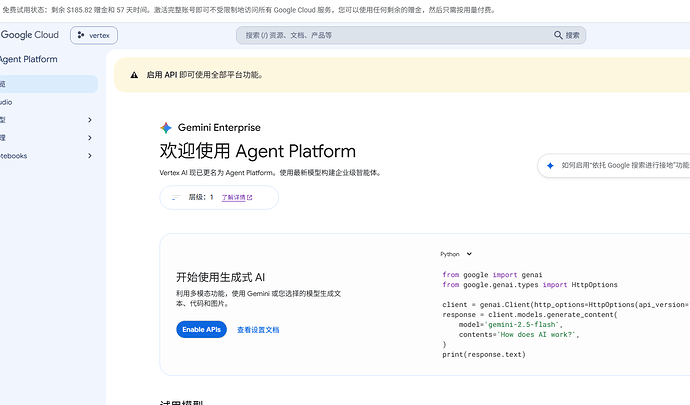Expand the Notebooks sidebar chevron

pos(90,156)
